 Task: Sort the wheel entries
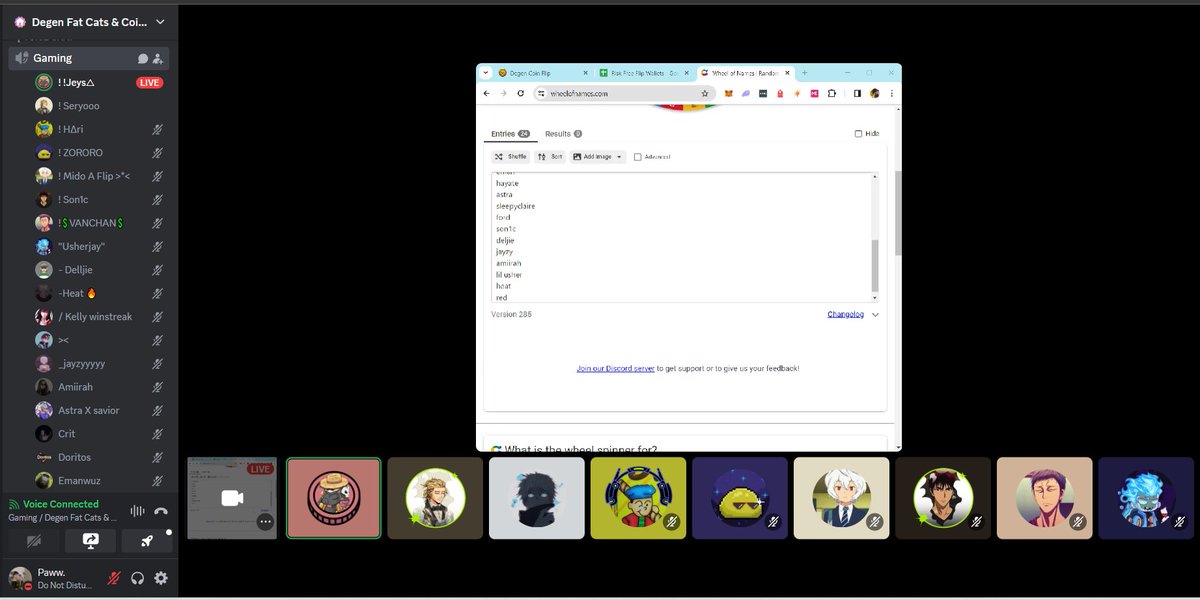pyautogui.click(x=550, y=157)
